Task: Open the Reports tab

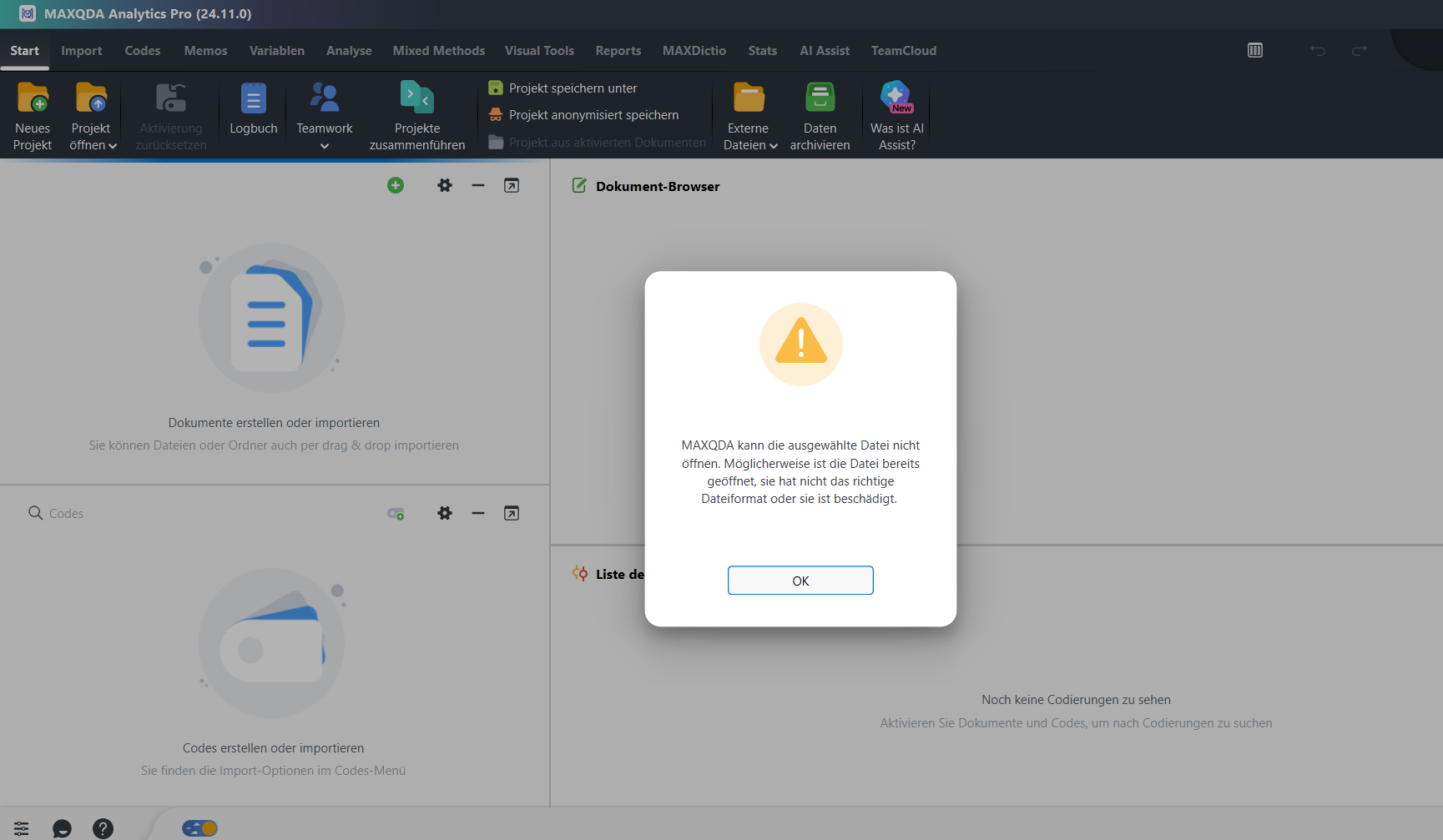Action: (618, 51)
